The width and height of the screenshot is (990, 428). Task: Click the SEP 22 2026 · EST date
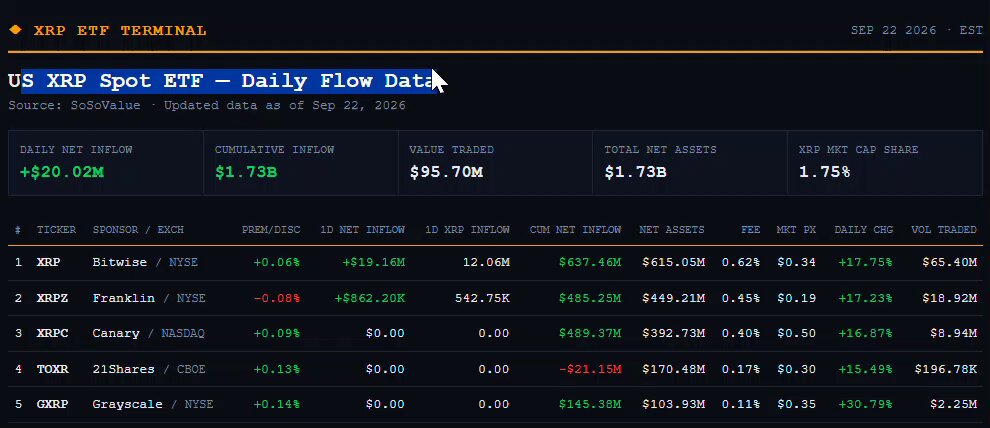916,30
